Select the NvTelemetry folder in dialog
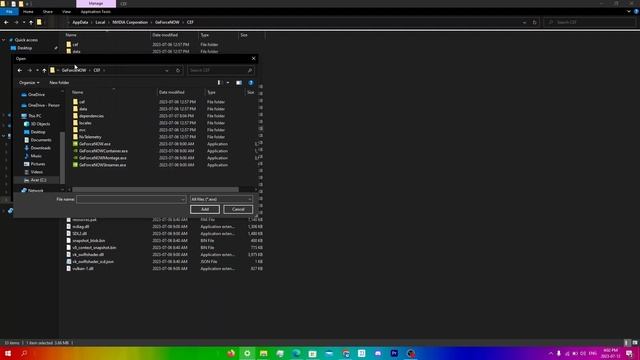 pos(90,137)
